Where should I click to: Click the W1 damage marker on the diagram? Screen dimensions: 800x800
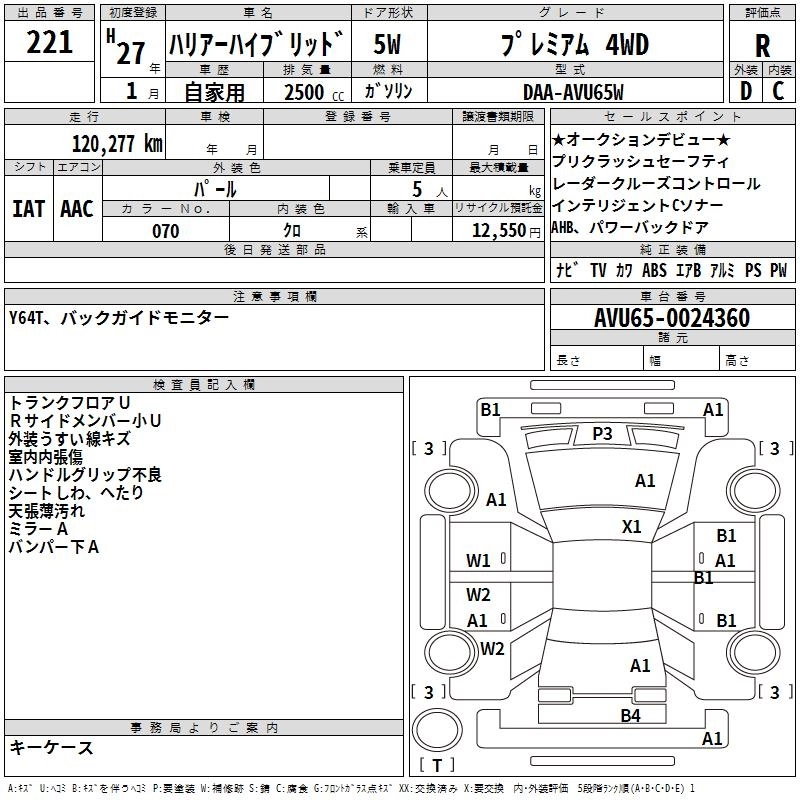478,561
